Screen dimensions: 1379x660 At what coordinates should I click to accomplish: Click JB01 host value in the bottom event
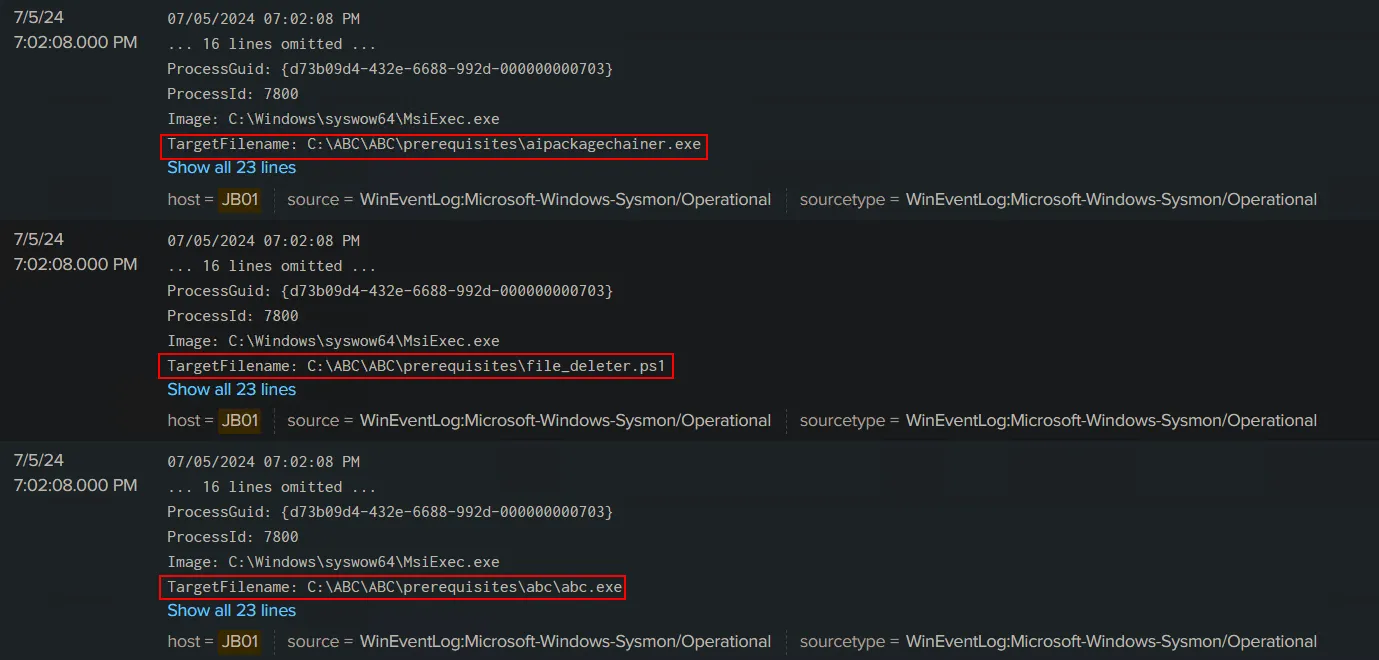pyautogui.click(x=240, y=641)
